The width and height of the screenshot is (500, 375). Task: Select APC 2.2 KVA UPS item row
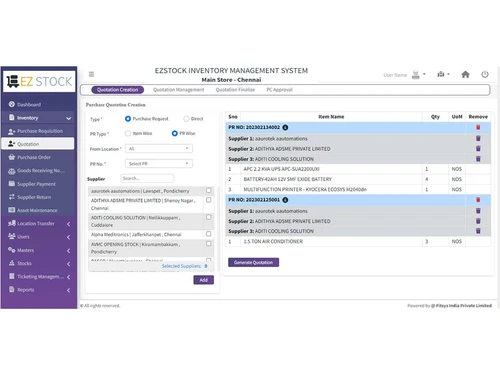tap(358, 169)
